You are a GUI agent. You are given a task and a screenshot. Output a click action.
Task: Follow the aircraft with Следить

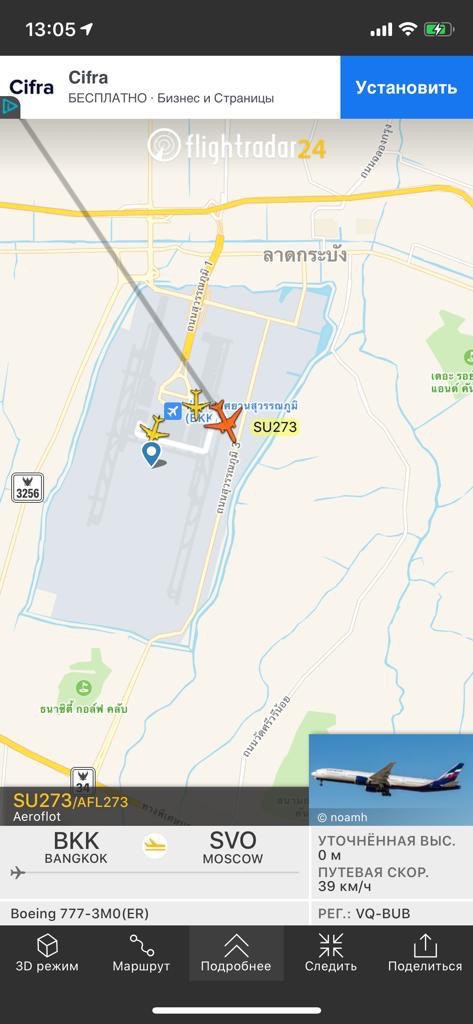pos(331,953)
